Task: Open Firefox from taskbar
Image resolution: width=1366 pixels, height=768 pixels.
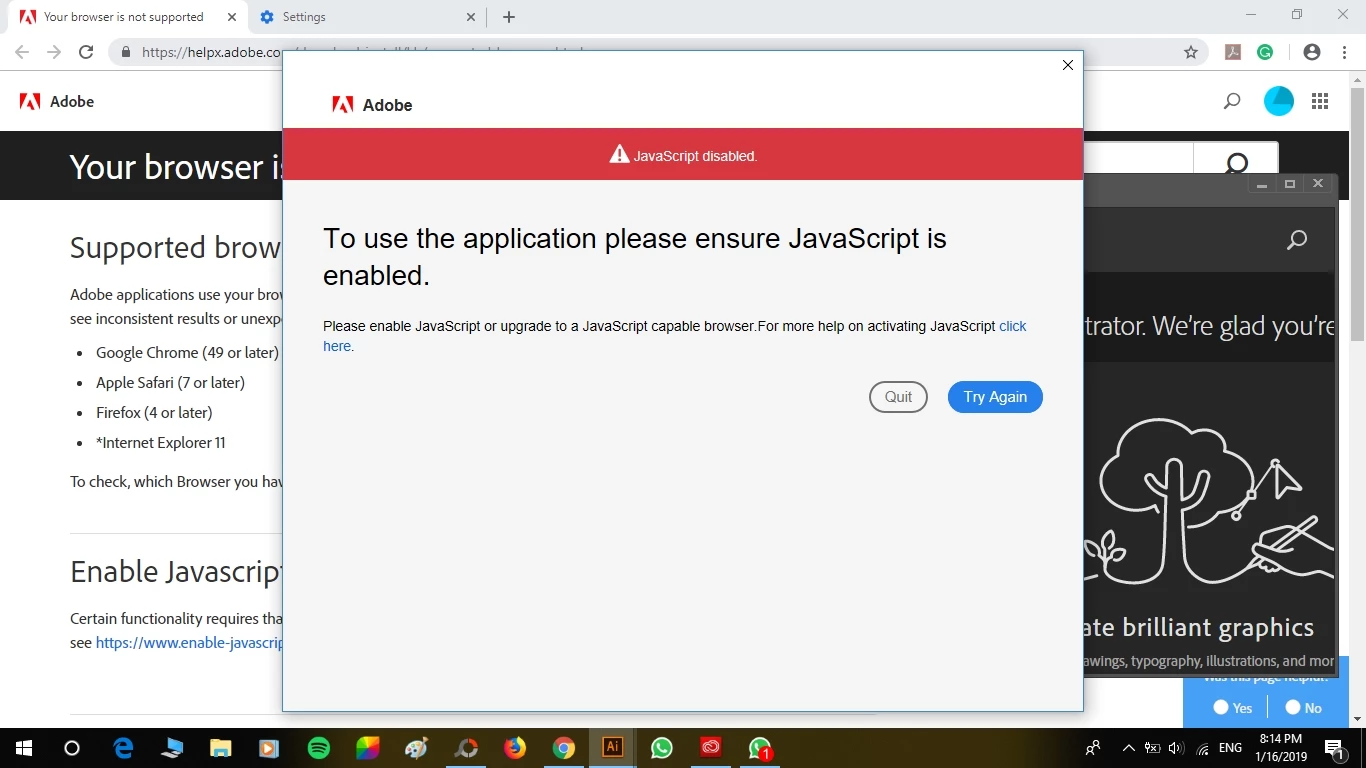Action: (515, 748)
